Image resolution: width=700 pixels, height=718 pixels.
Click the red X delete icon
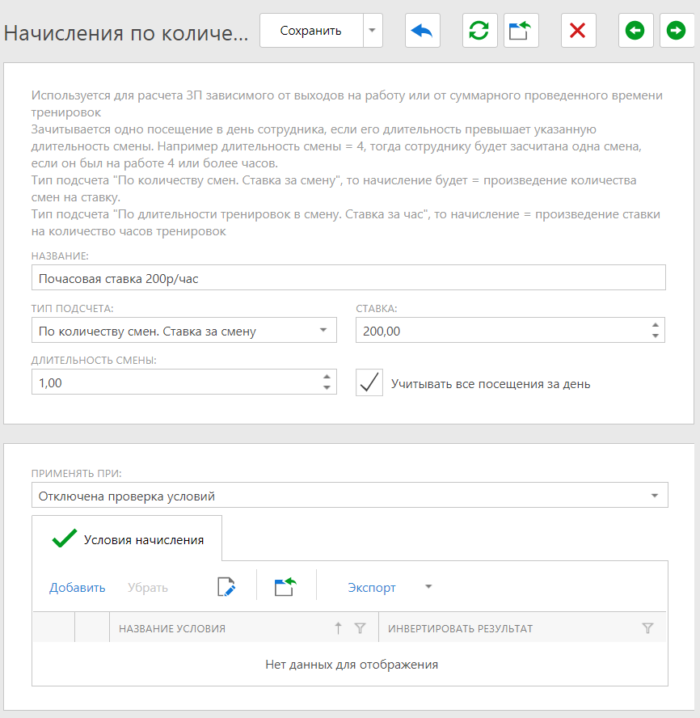(x=578, y=31)
